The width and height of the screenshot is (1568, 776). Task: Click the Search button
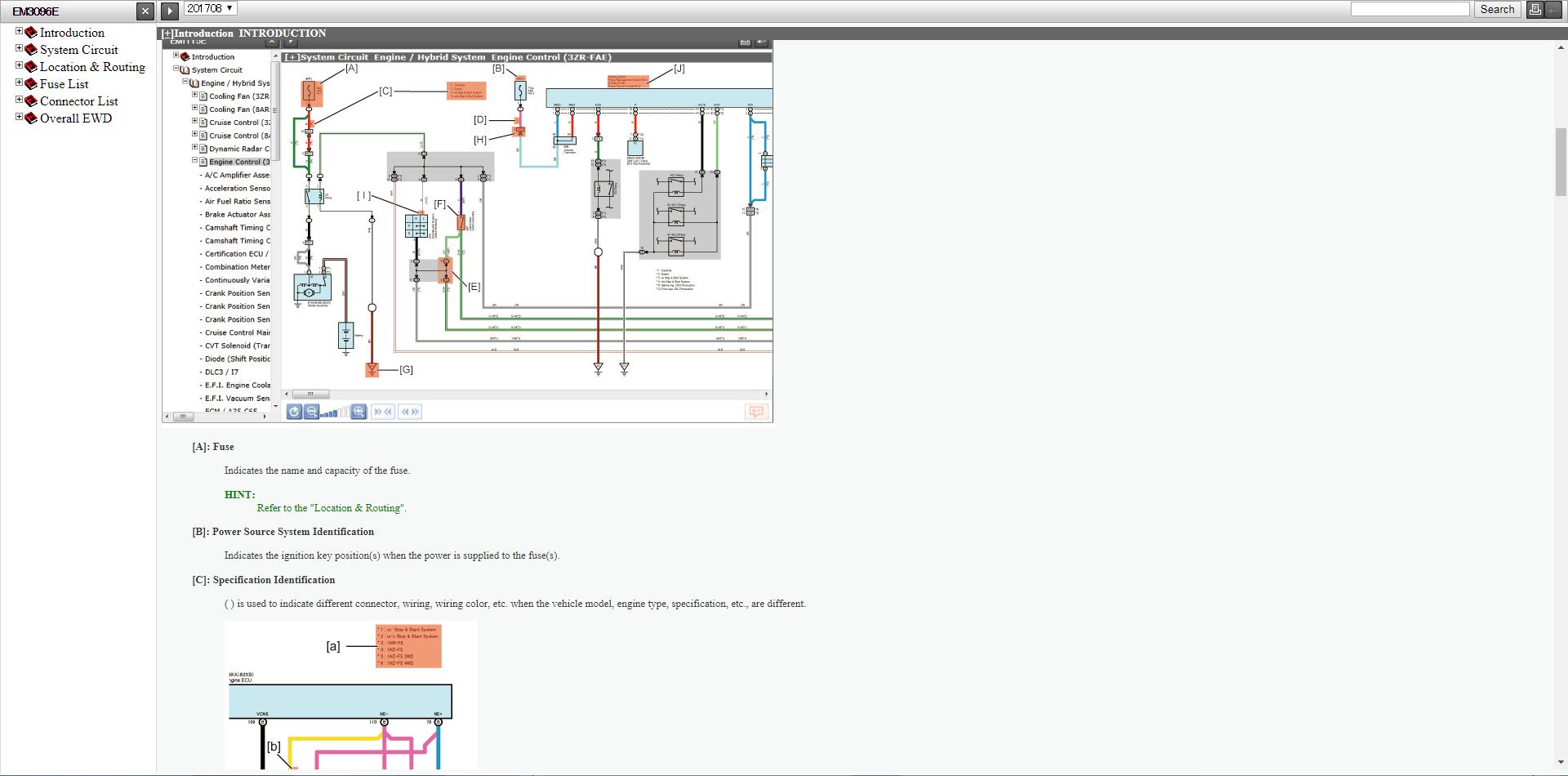(x=1497, y=10)
